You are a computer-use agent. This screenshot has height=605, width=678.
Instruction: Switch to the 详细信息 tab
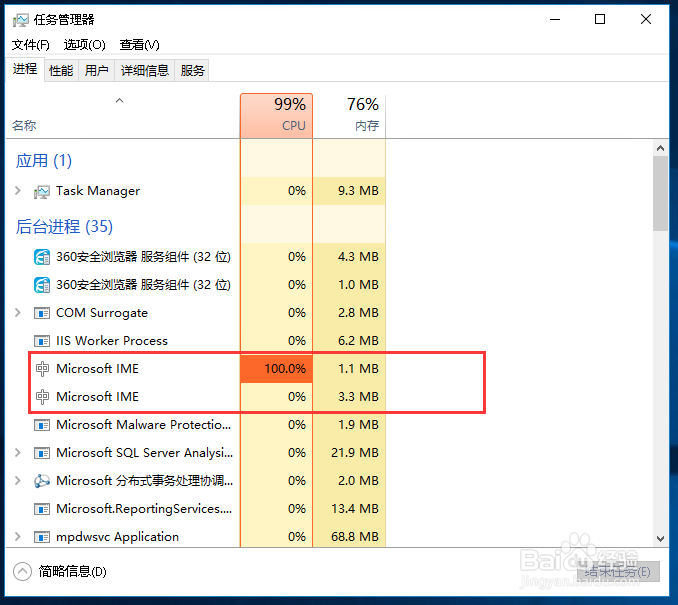(144, 70)
